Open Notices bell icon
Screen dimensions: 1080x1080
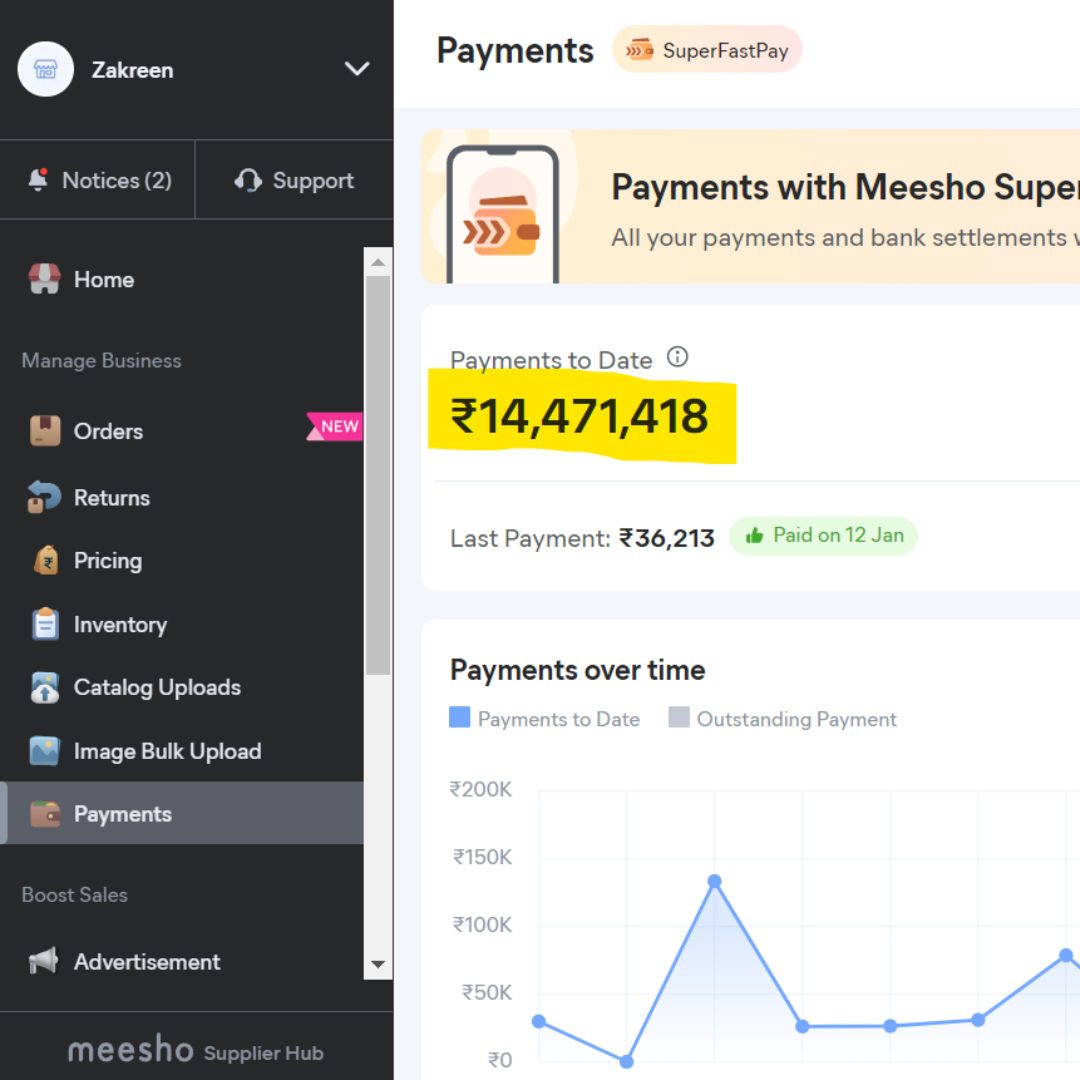pyautogui.click(x=39, y=180)
